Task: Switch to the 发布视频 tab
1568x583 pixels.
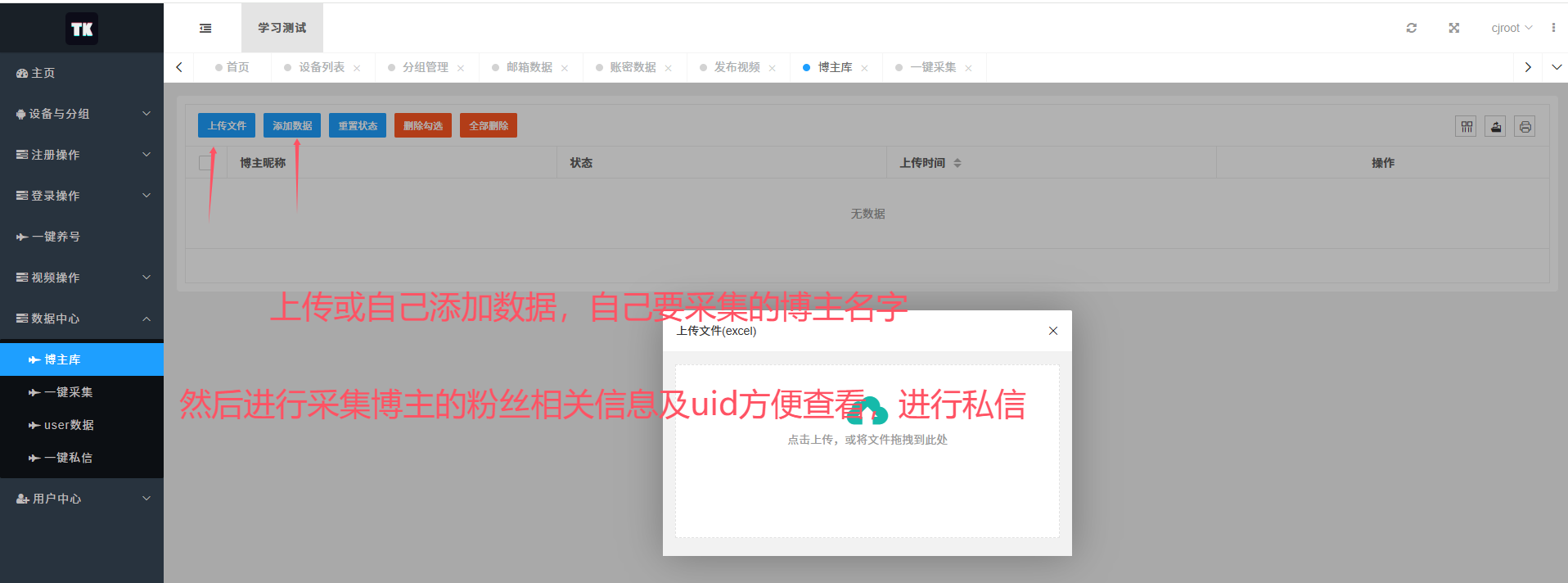Action: (737, 67)
